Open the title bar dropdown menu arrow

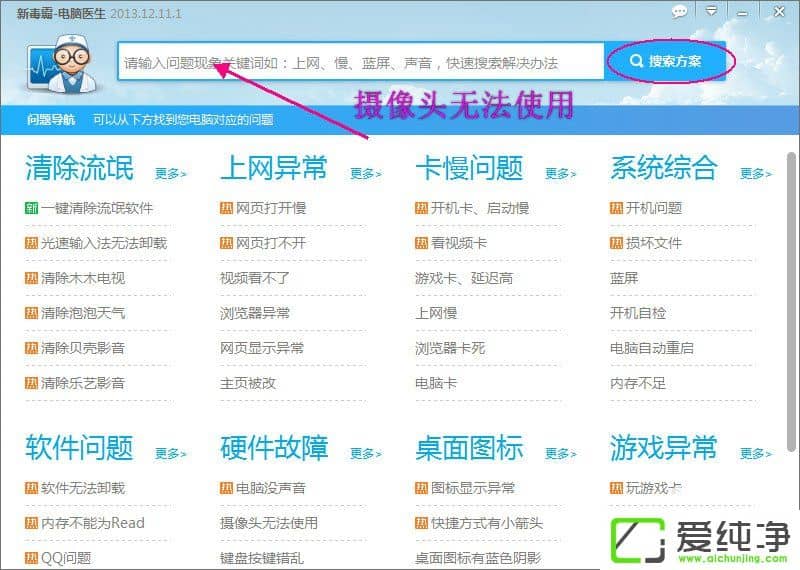(x=711, y=11)
